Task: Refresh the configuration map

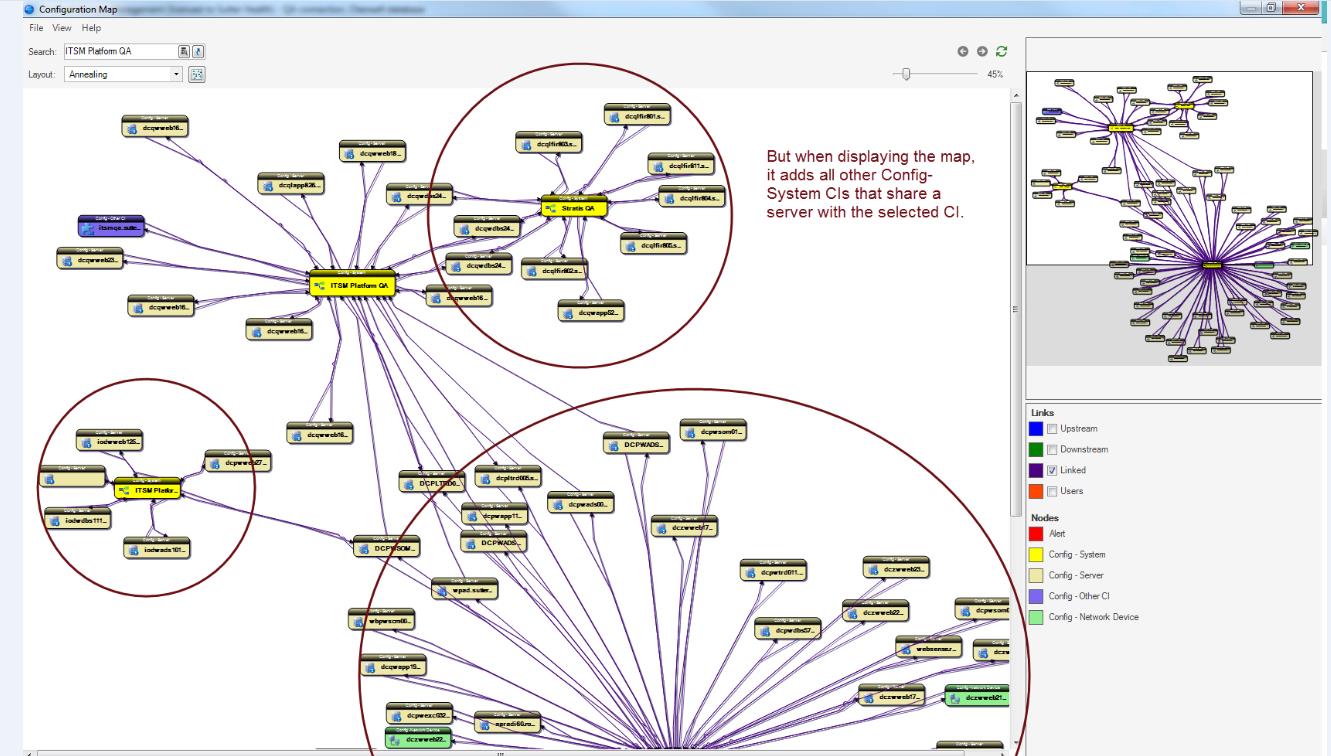Action: [x=1001, y=51]
